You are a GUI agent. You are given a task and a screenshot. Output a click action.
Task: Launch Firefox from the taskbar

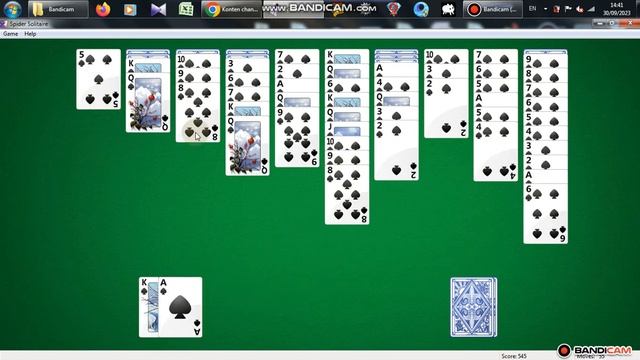[x=103, y=9]
